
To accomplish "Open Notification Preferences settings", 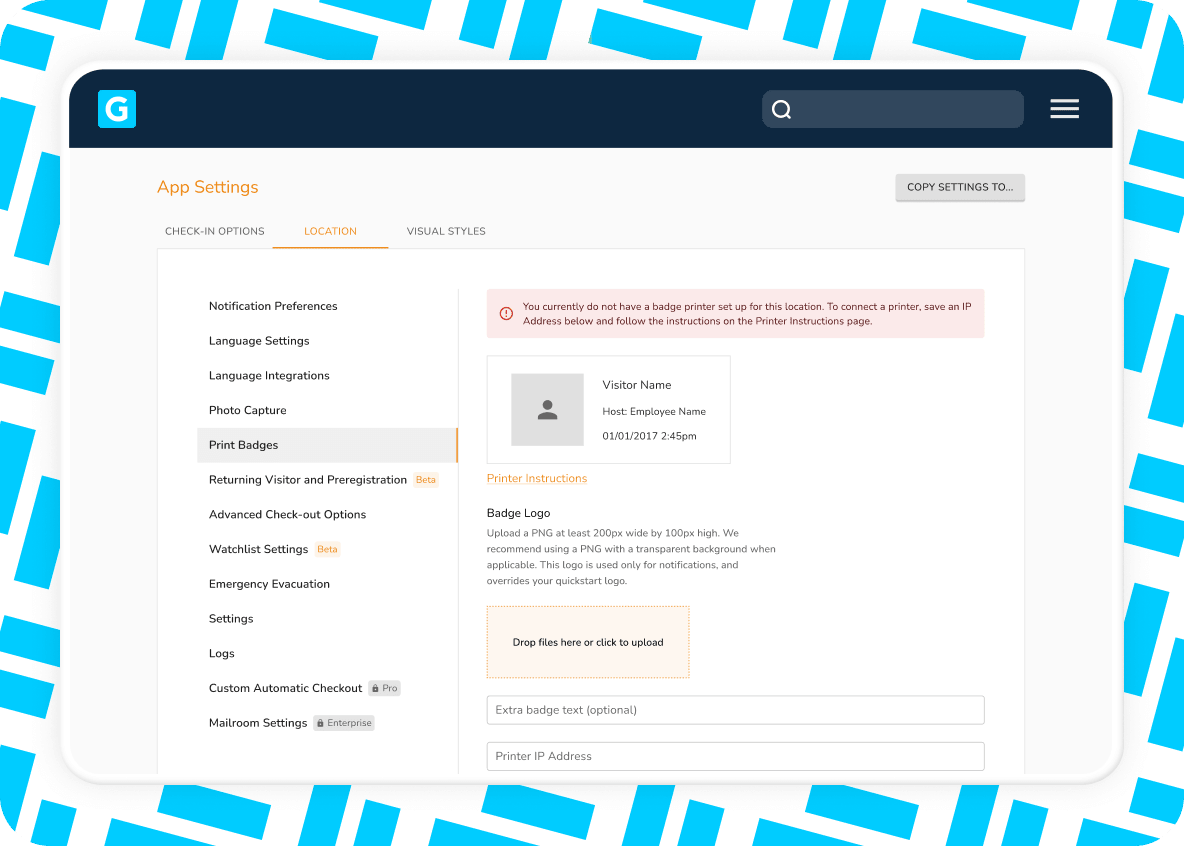I will [x=273, y=306].
